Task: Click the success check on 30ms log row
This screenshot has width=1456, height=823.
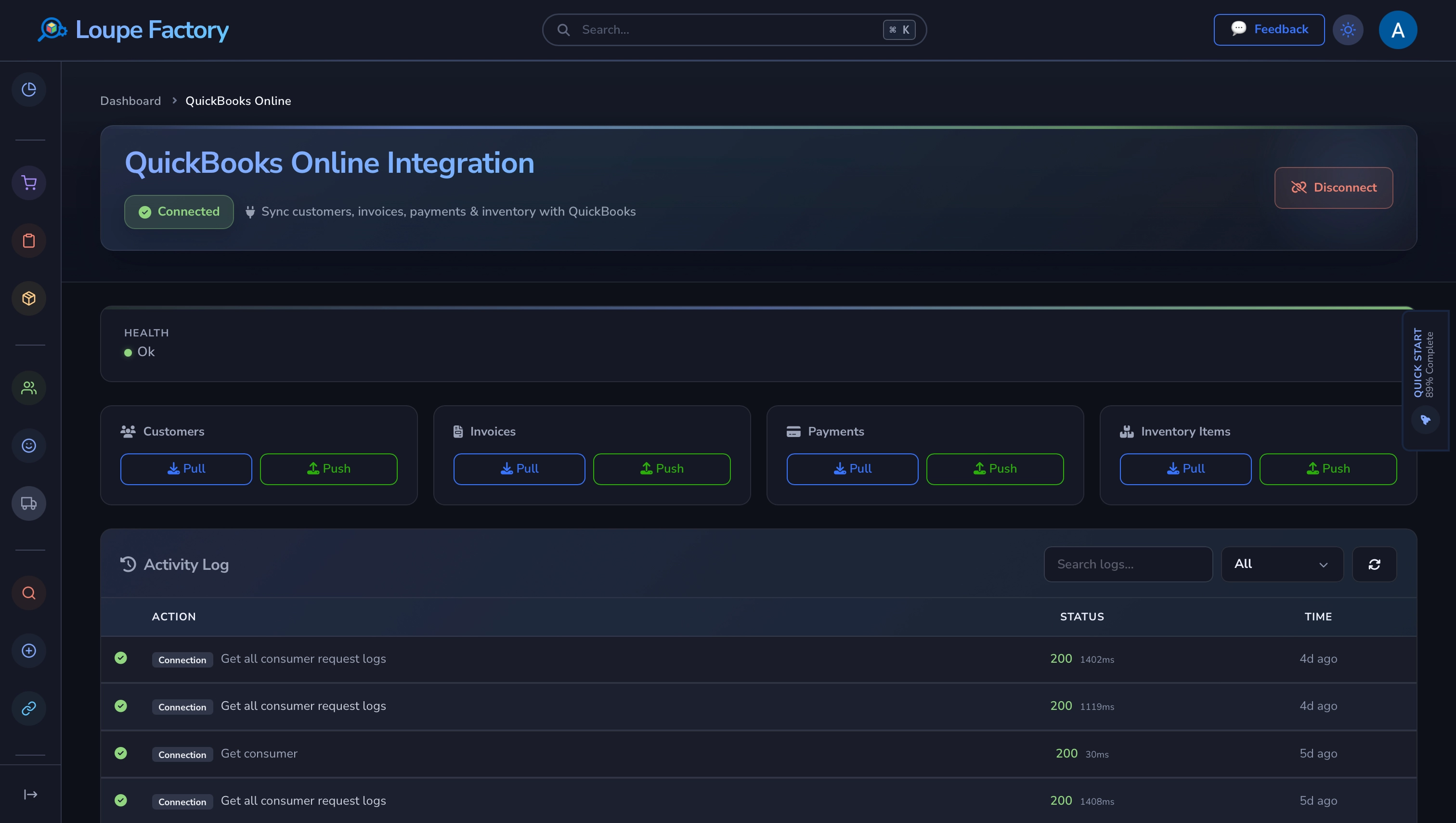Action: click(x=120, y=753)
